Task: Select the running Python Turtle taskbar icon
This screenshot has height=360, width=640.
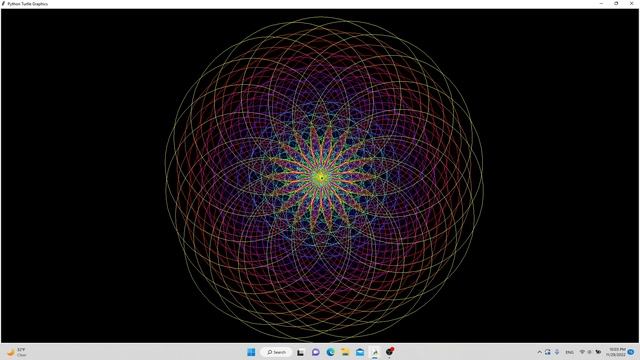Action: 374,352
